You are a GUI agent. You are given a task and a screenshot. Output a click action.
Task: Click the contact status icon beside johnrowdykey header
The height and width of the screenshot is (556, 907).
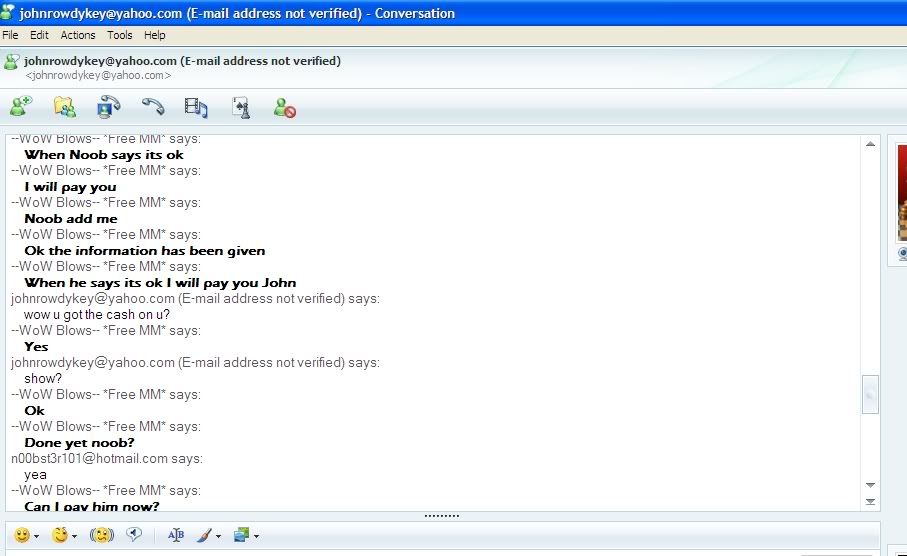[x=11, y=62]
